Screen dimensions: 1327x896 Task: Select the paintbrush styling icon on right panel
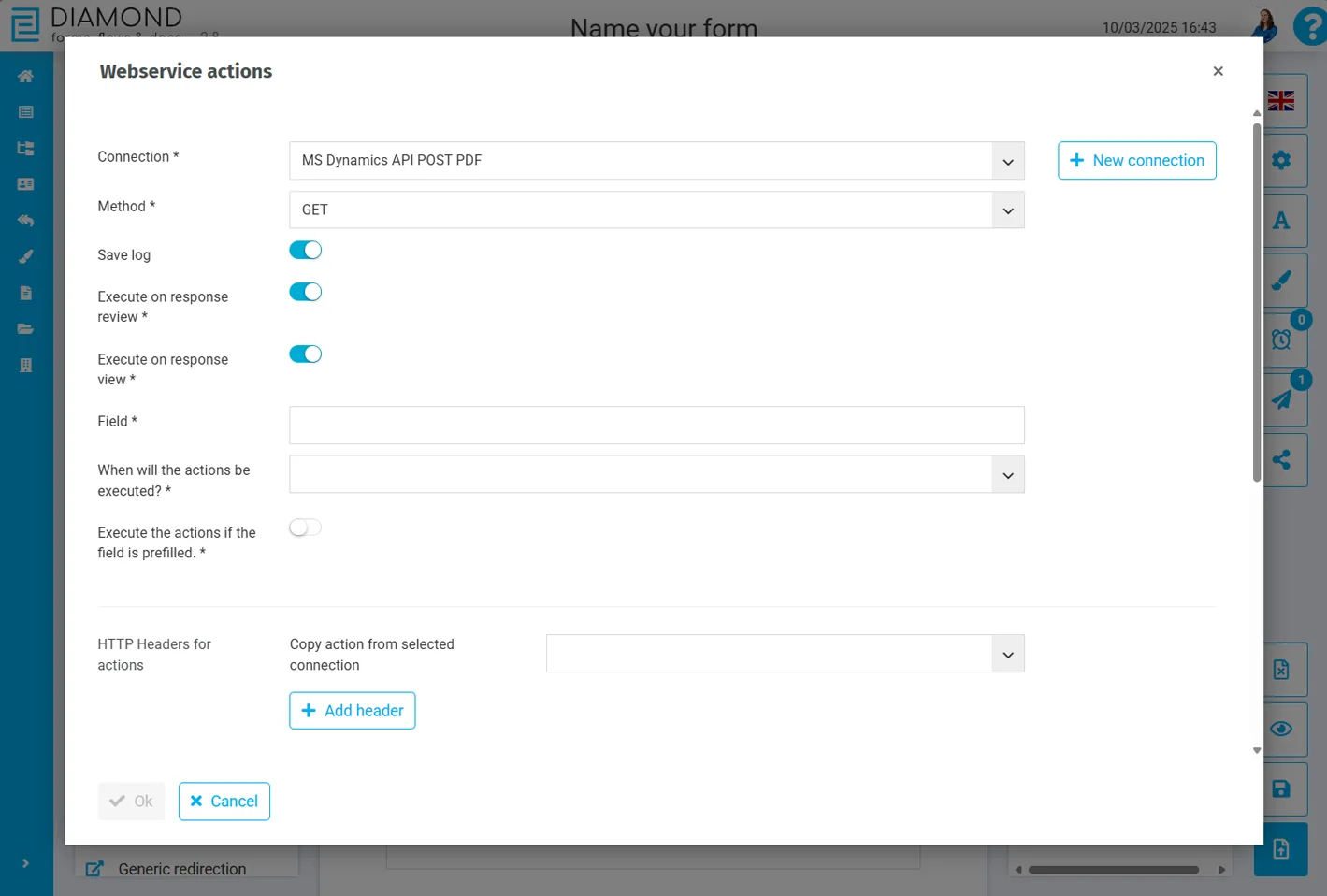point(1280,280)
